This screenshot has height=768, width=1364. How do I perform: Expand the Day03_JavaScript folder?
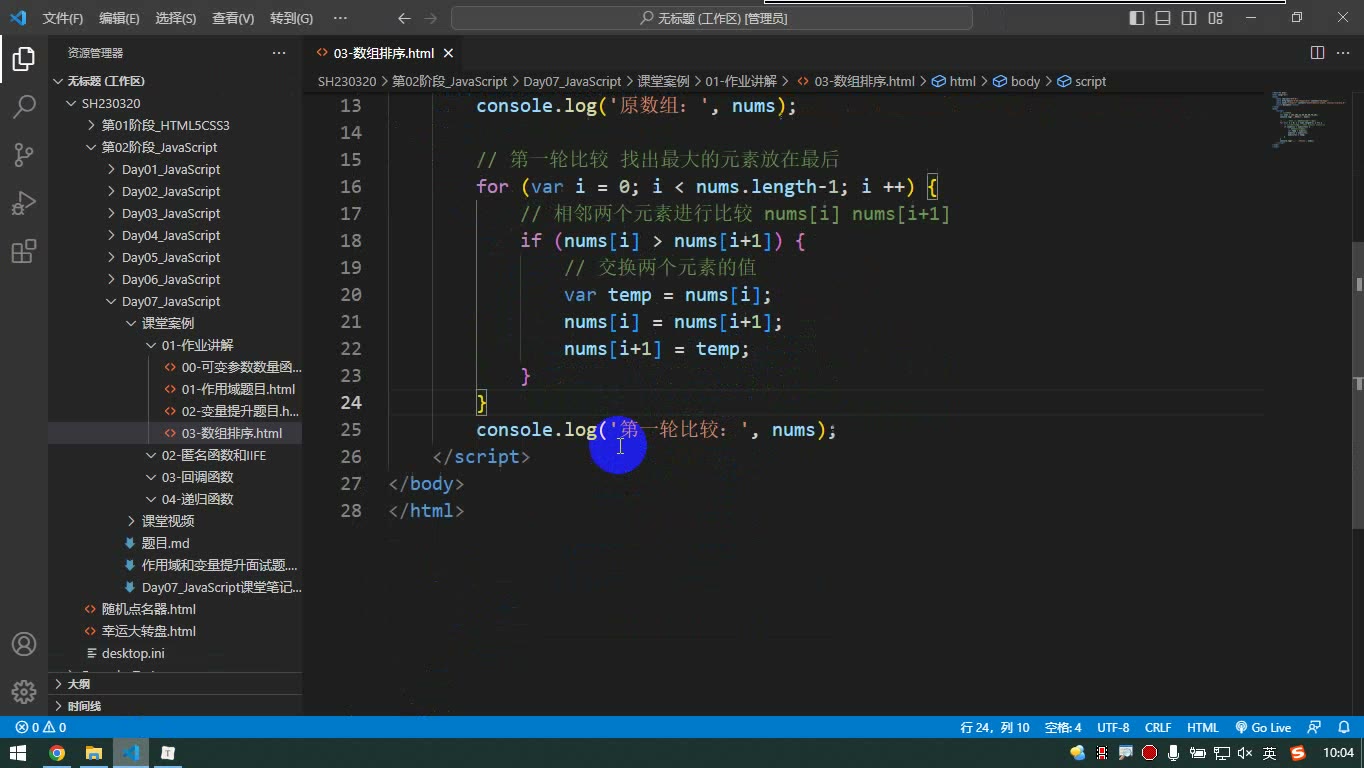coord(171,213)
